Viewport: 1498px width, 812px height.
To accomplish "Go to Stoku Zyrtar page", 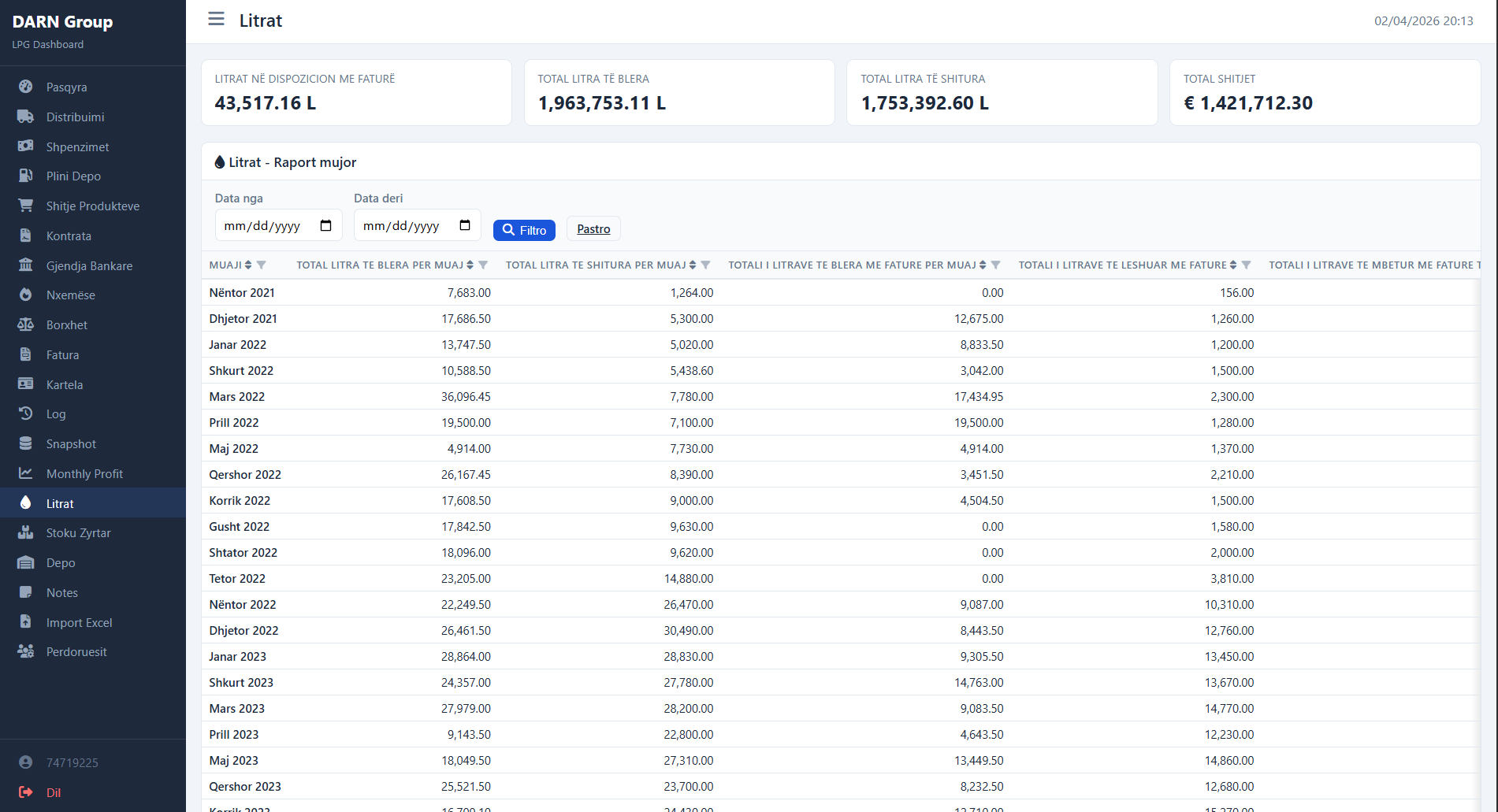I will point(78,533).
